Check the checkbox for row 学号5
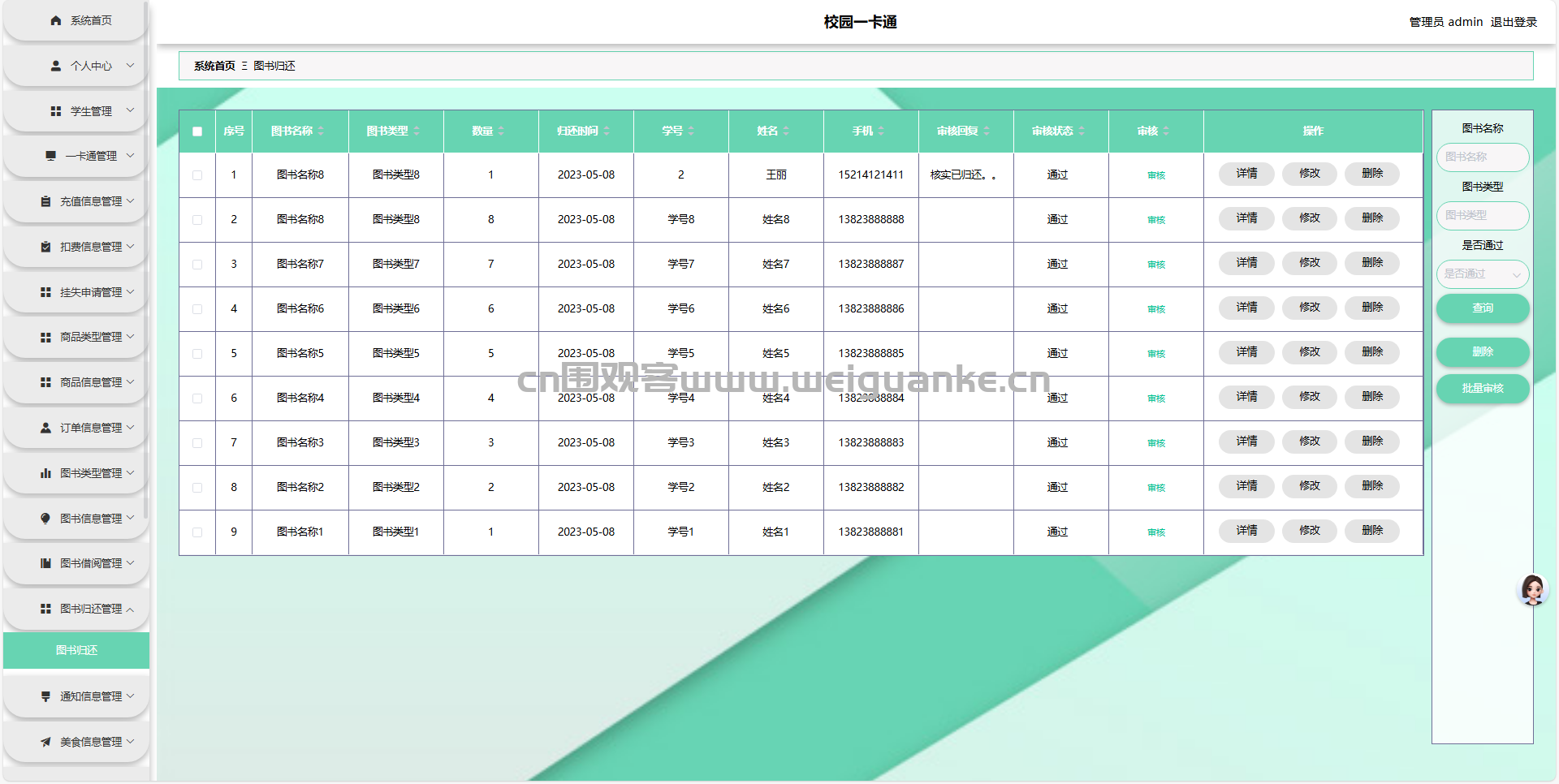 click(x=197, y=354)
